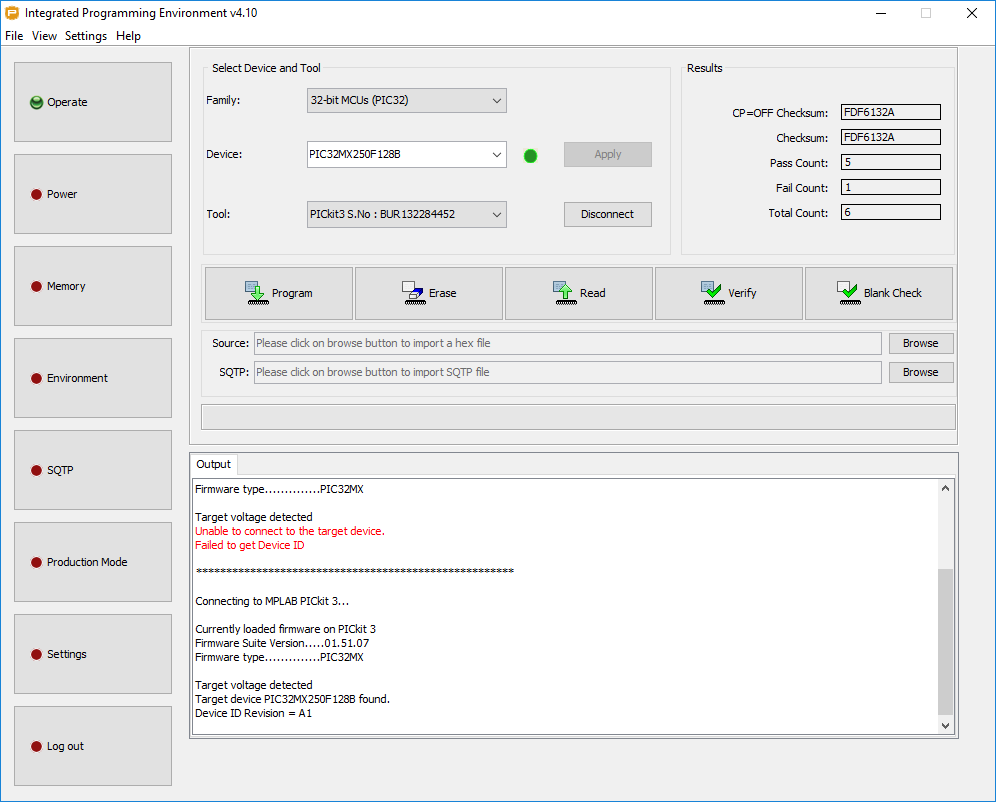The height and width of the screenshot is (802, 996).
Task: Open the Help menu
Action: click(128, 36)
